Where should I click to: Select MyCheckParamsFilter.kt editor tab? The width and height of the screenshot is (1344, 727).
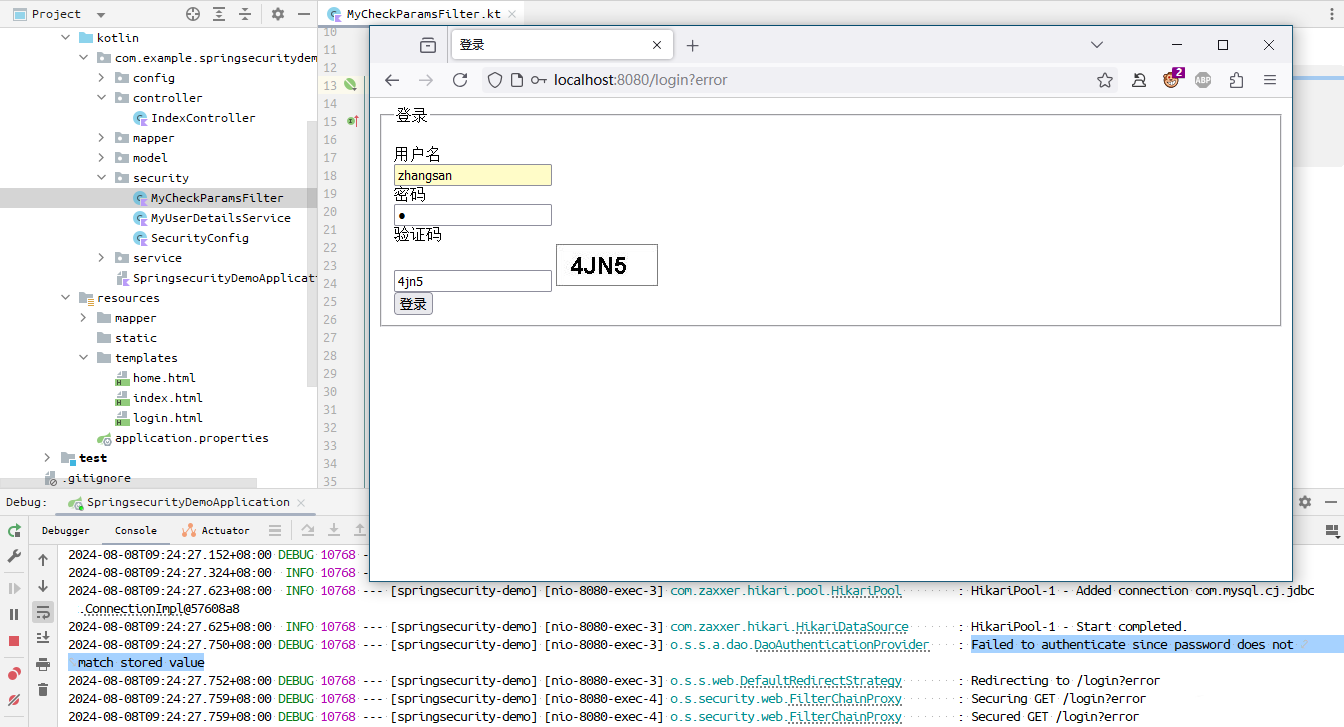coord(423,14)
